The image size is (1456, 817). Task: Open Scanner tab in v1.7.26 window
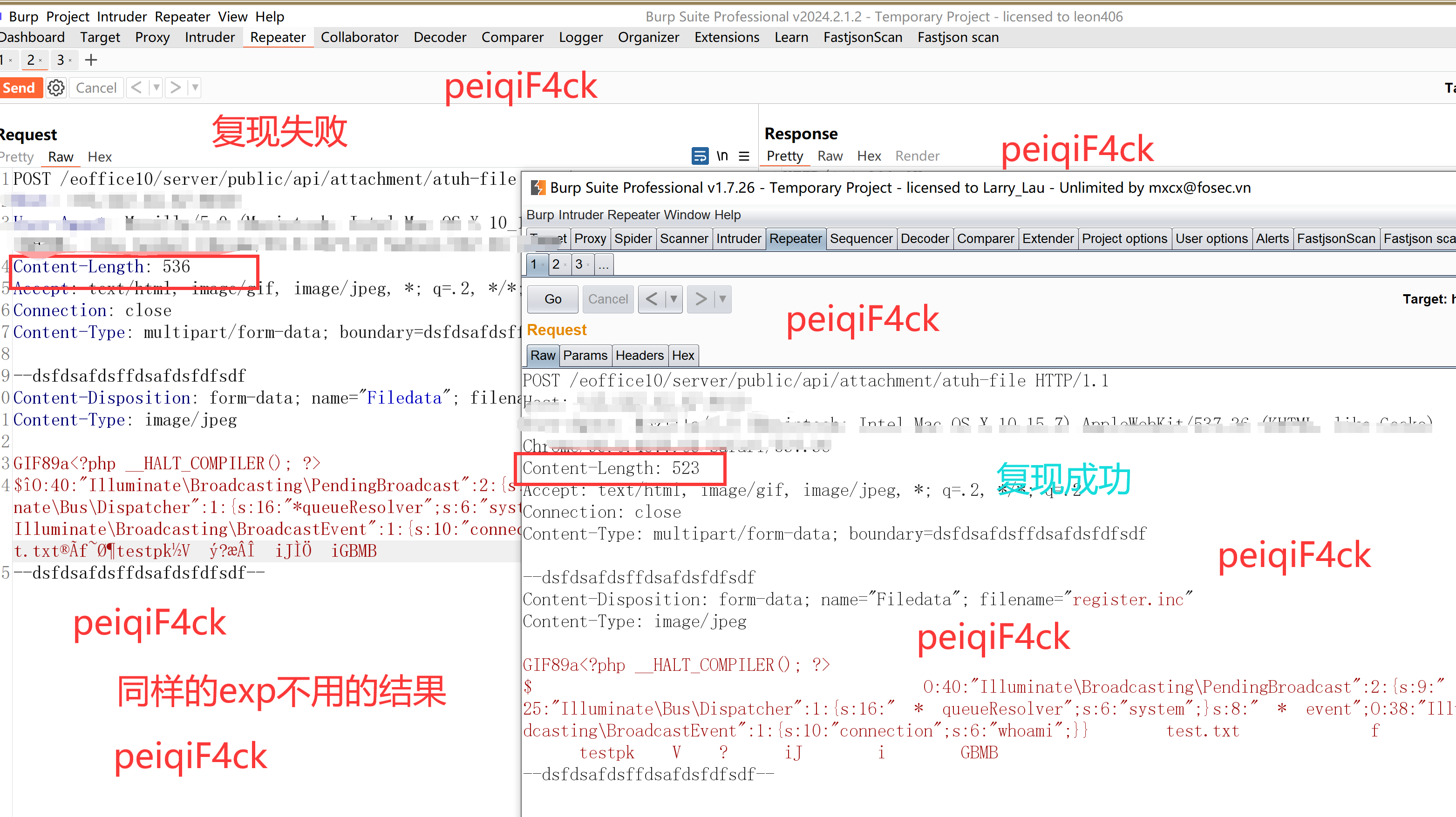[x=683, y=238]
